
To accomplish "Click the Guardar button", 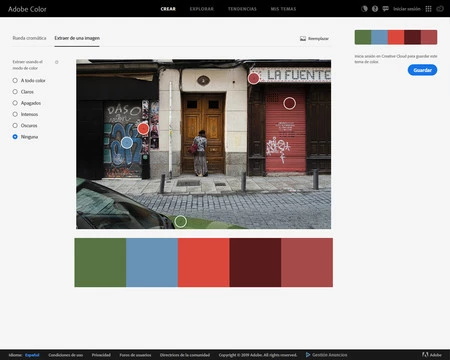I will click(x=422, y=70).
